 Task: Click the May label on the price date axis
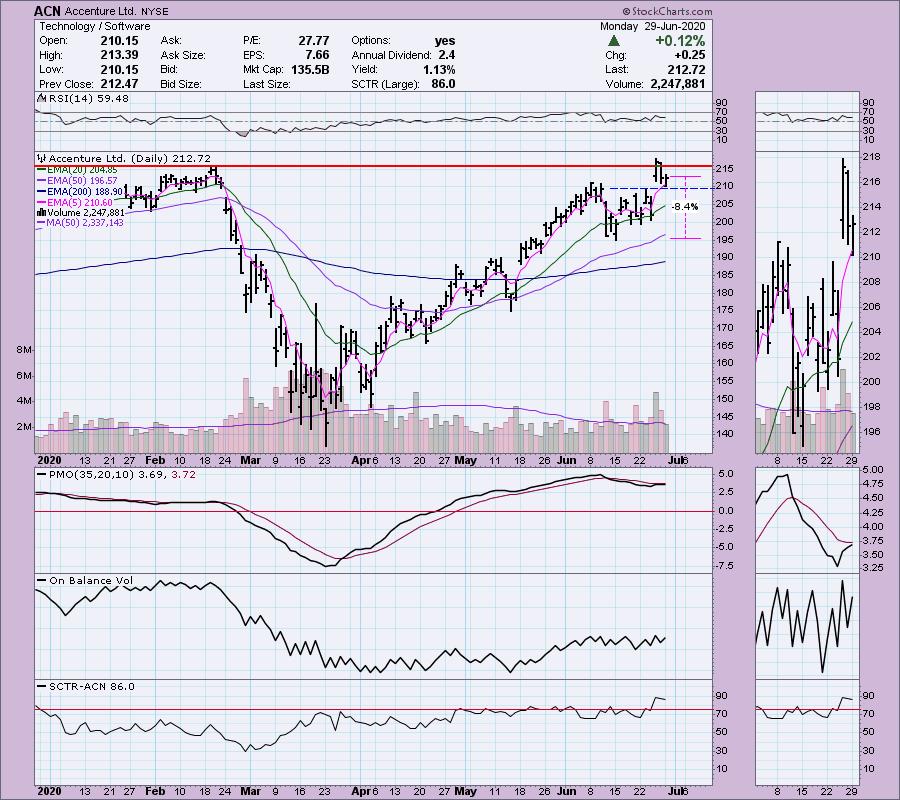coord(465,460)
